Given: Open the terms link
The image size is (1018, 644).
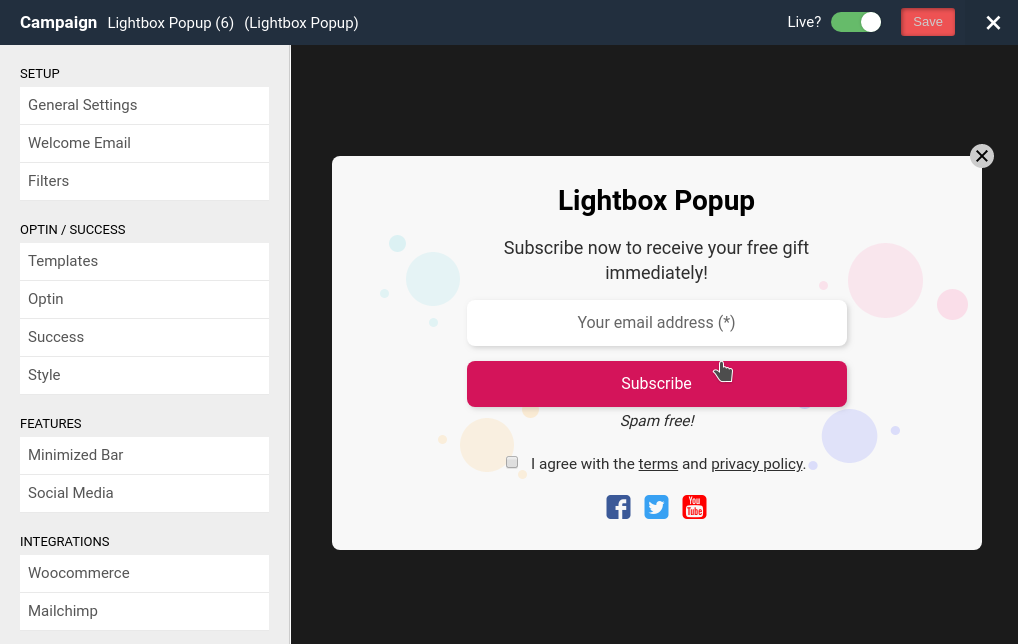Looking at the screenshot, I should (x=658, y=464).
